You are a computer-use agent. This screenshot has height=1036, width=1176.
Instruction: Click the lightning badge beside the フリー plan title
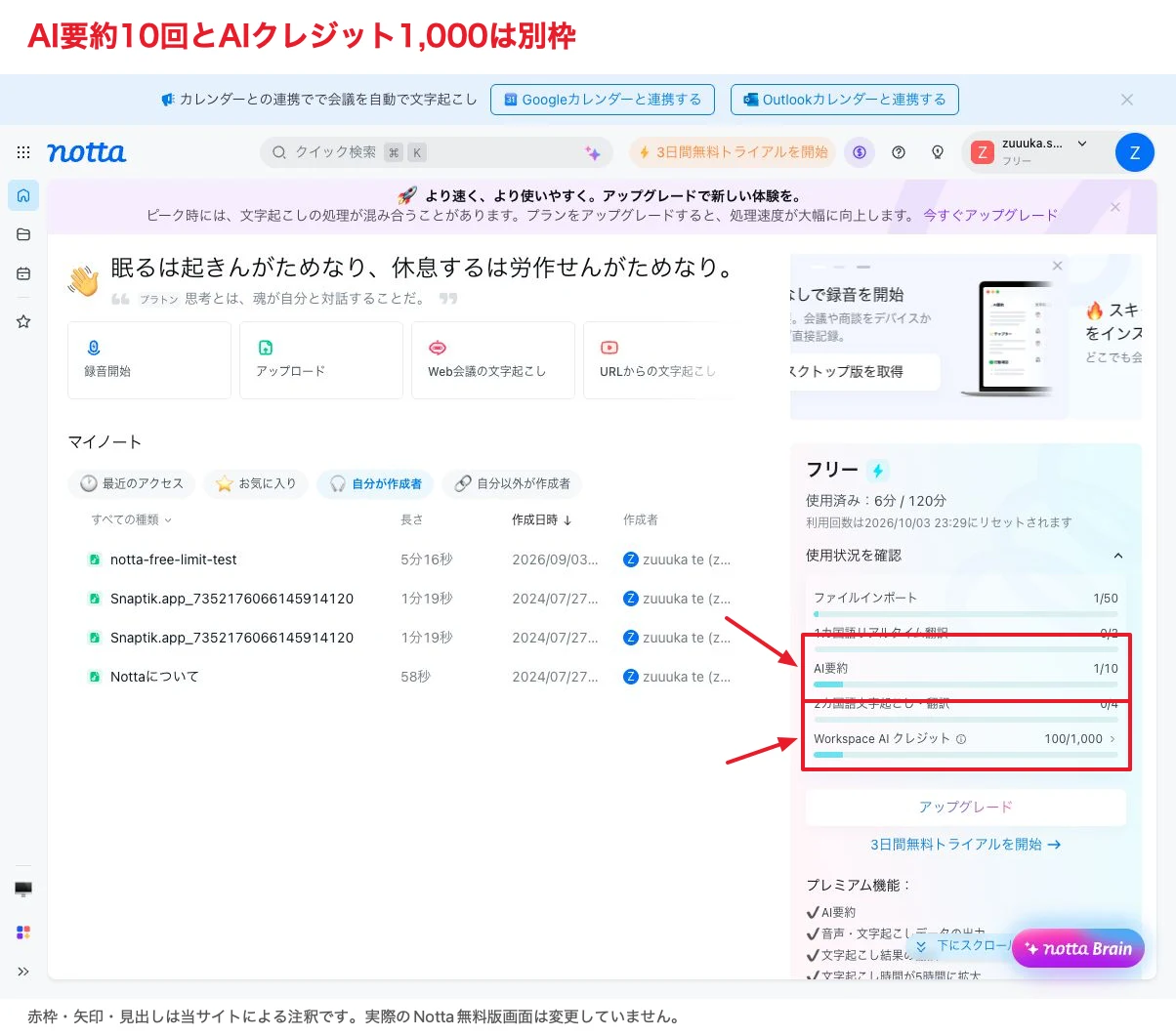tap(878, 471)
